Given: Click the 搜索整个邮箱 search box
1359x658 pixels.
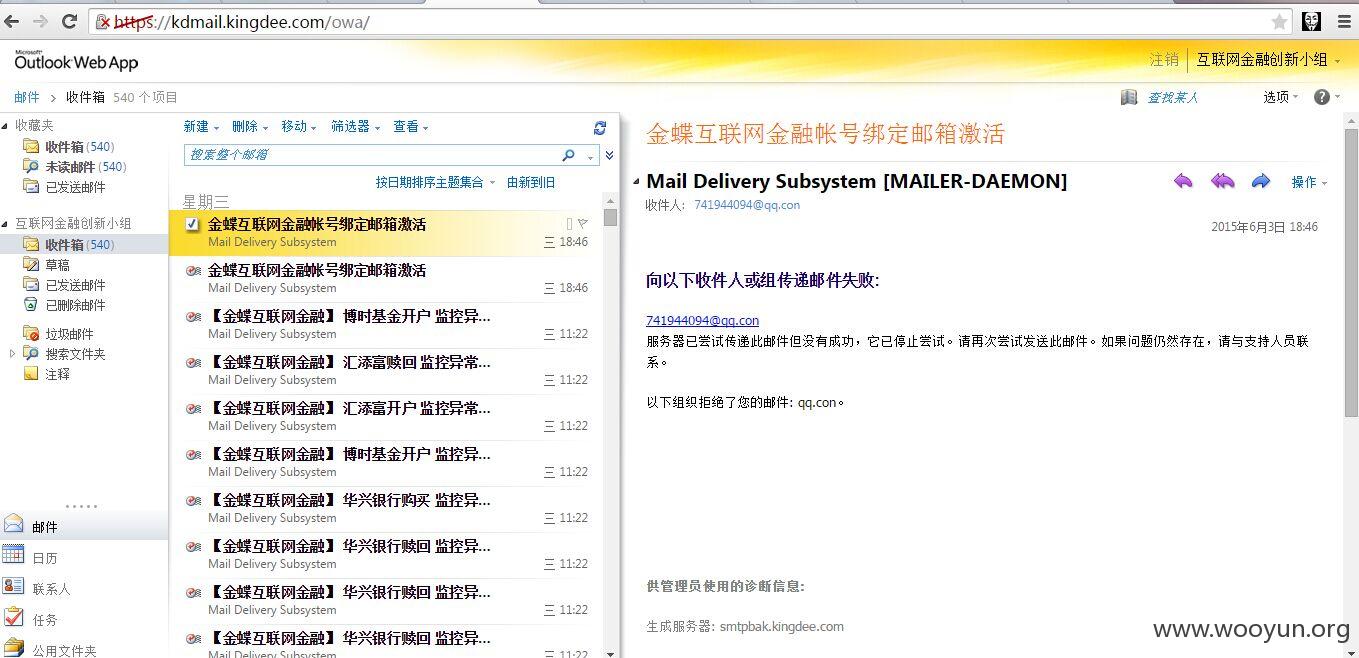Looking at the screenshot, I should 371,155.
